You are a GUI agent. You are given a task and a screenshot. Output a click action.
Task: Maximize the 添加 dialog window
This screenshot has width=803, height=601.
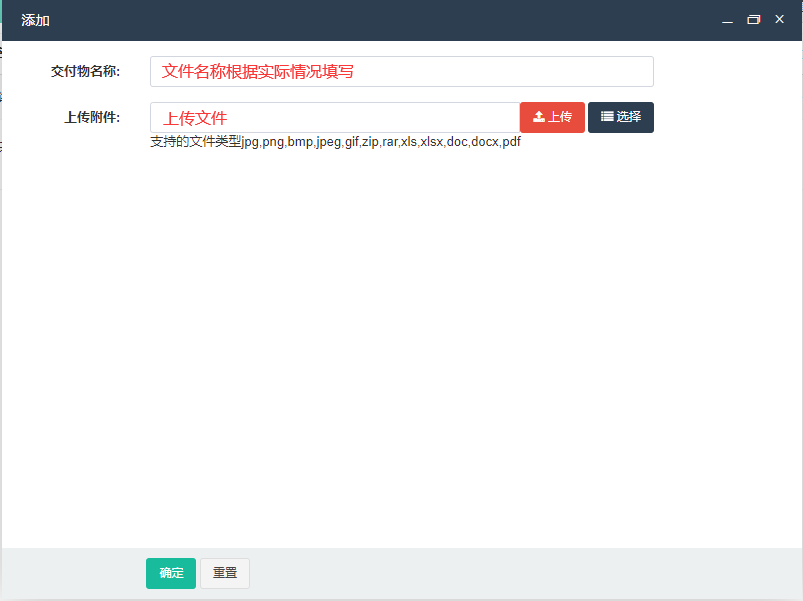tap(753, 19)
